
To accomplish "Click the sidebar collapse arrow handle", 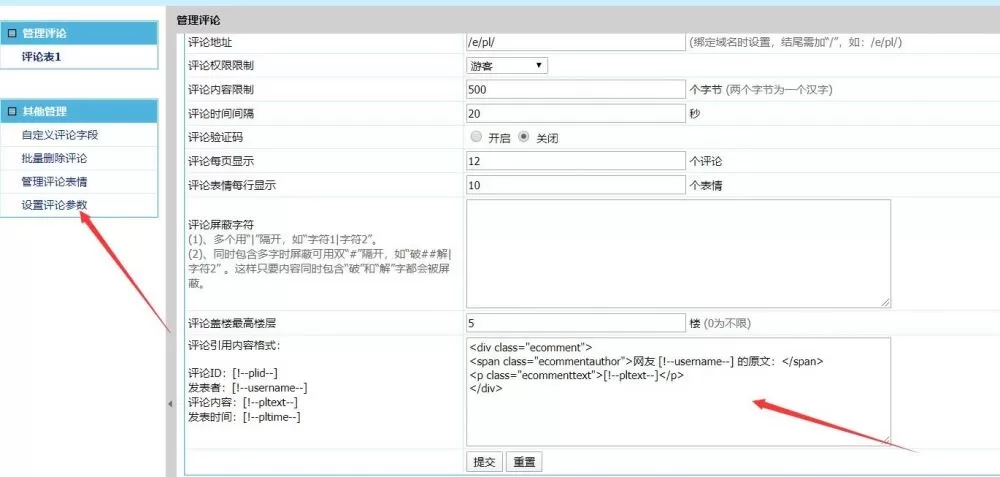I will (170, 404).
